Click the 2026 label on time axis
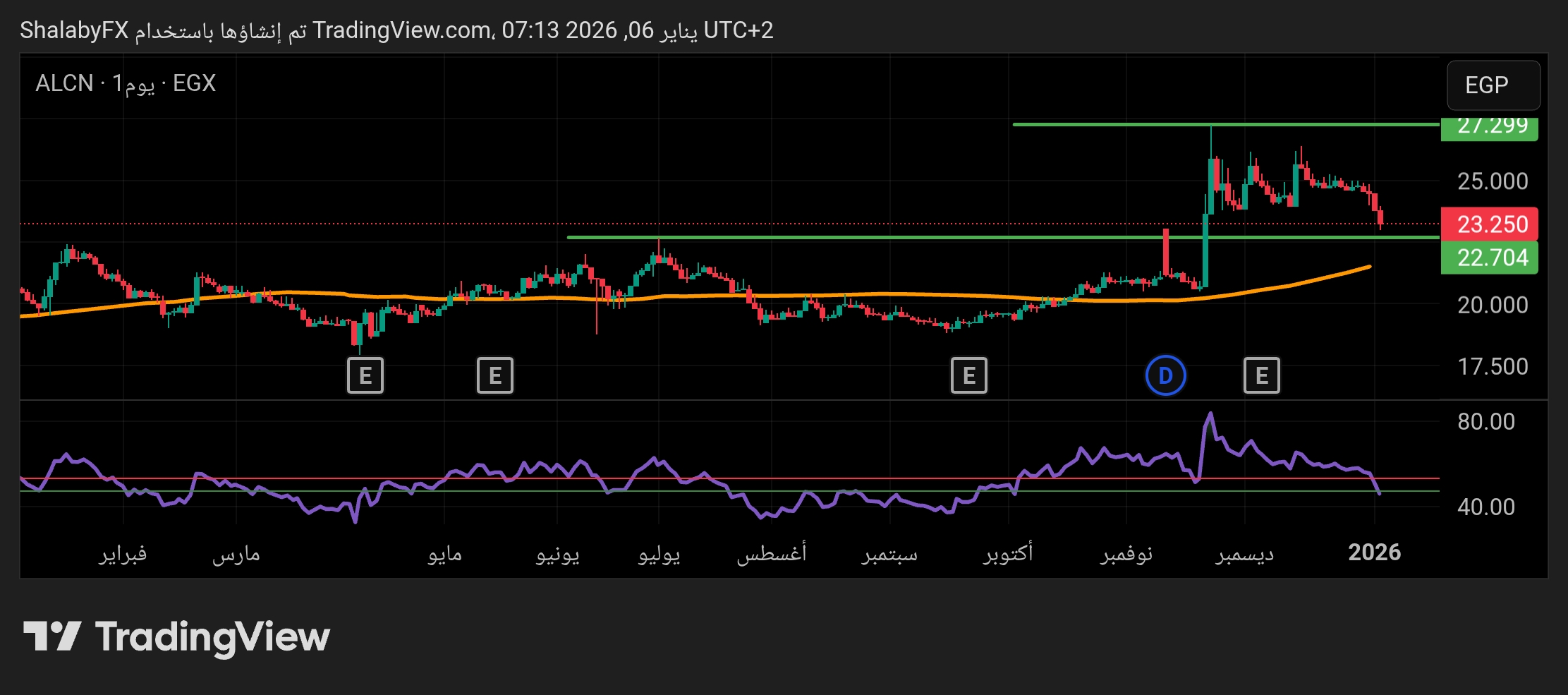Viewport: 1568px width, 695px height. click(1374, 552)
